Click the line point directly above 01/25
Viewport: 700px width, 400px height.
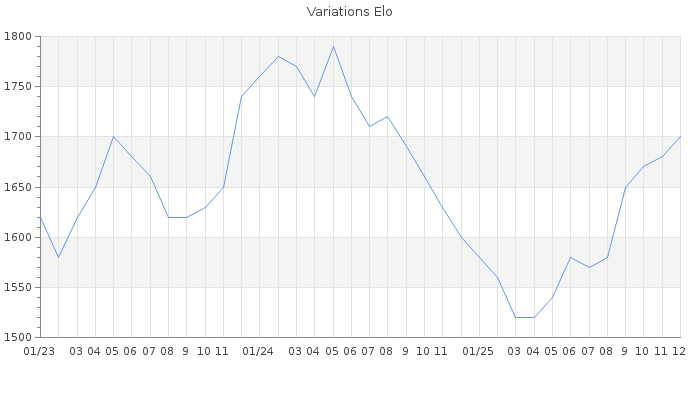coord(479,257)
